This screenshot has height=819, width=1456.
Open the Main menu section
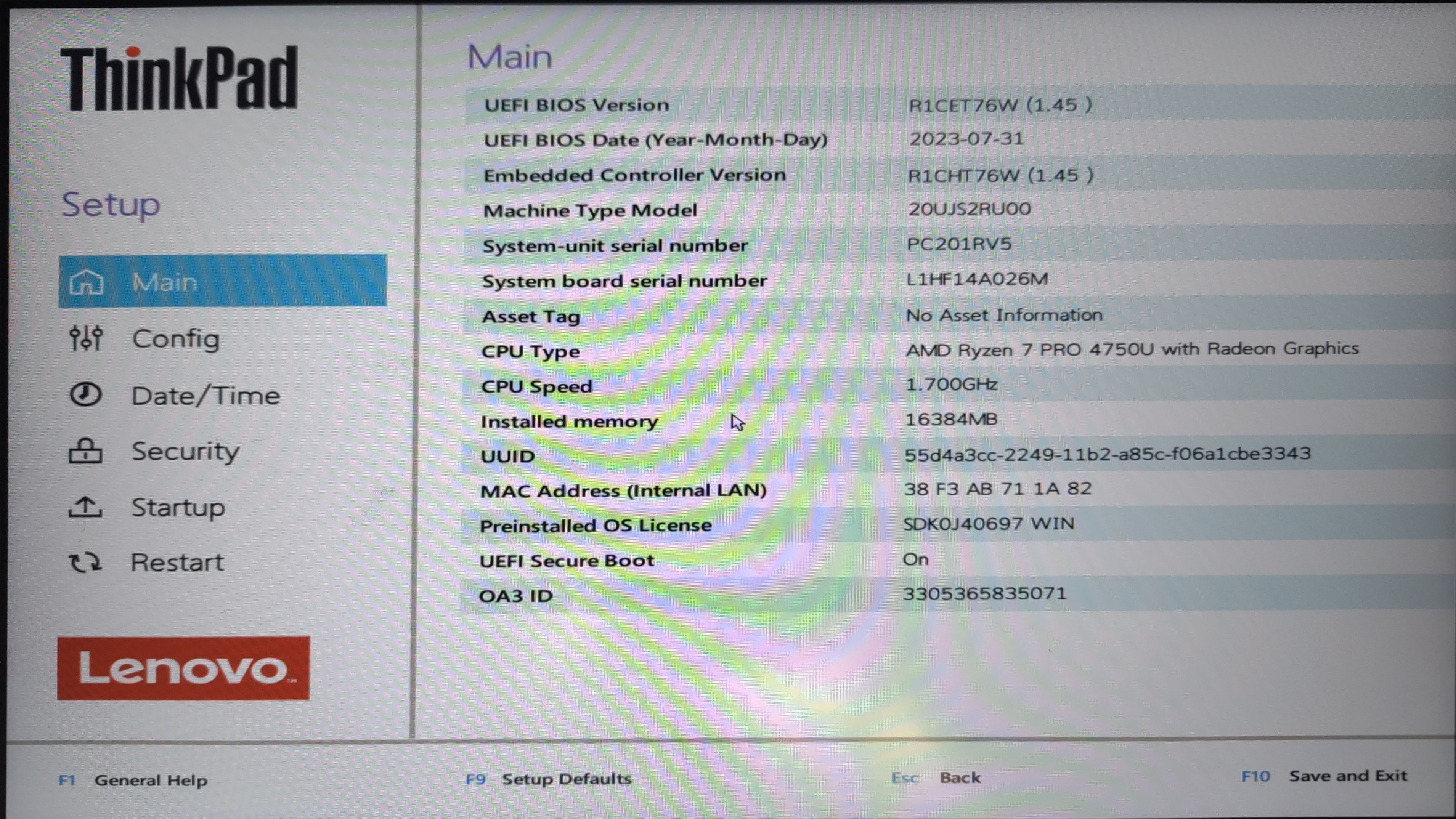pyautogui.click(x=223, y=281)
